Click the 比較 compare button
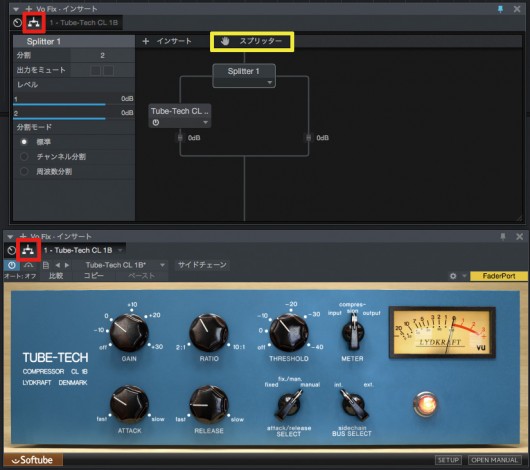Image resolution: width=530 pixels, height=470 pixels. (56, 276)
